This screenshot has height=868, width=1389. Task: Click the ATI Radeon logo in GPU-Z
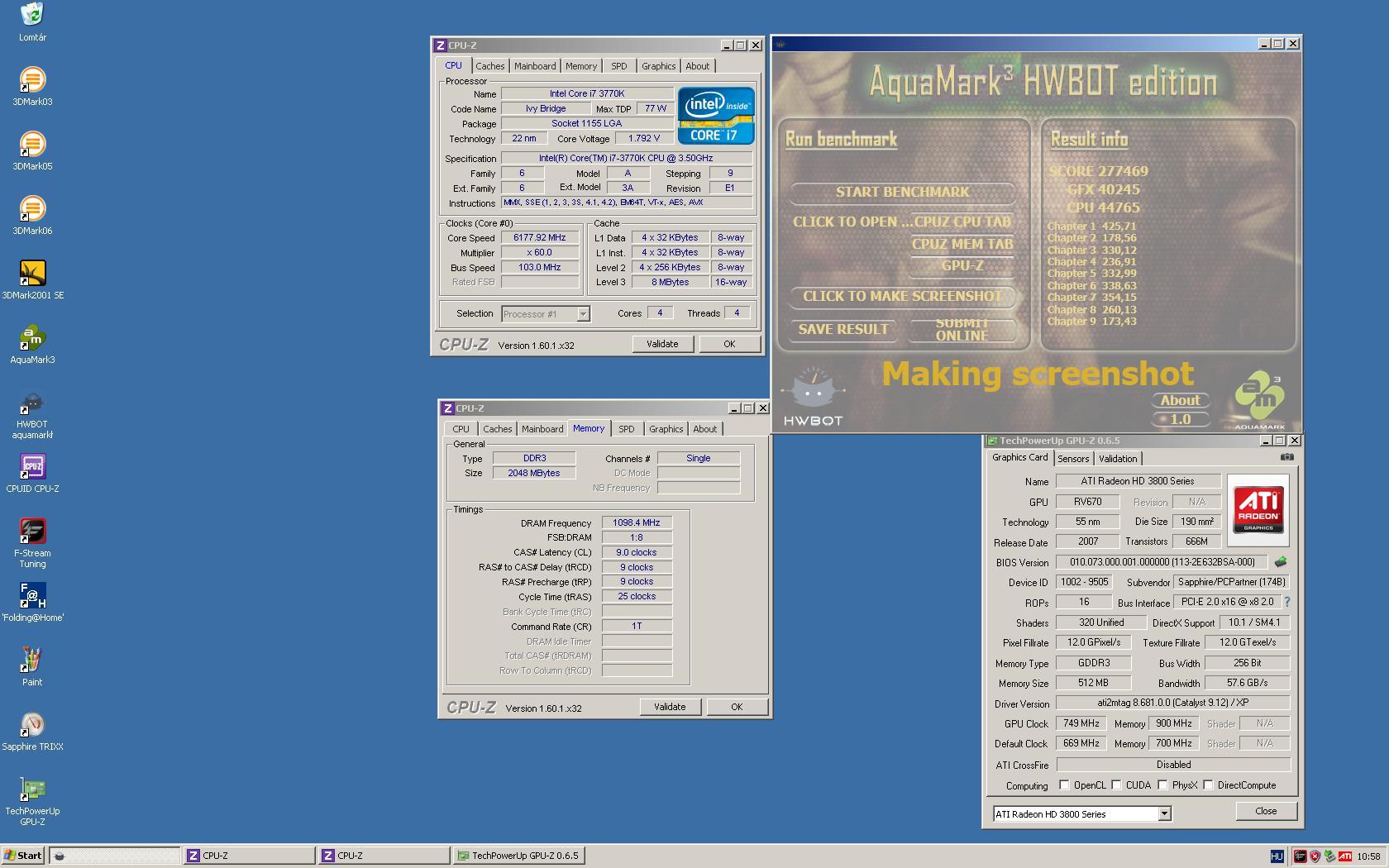1258,509
